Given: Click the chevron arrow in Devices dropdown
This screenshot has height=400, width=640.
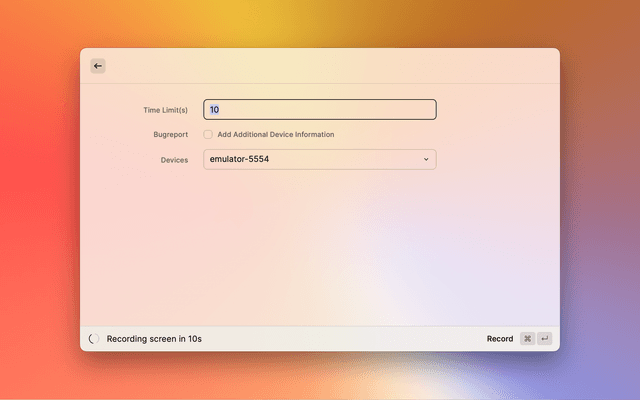Looking at the screenshot, I should click(425, 160).
